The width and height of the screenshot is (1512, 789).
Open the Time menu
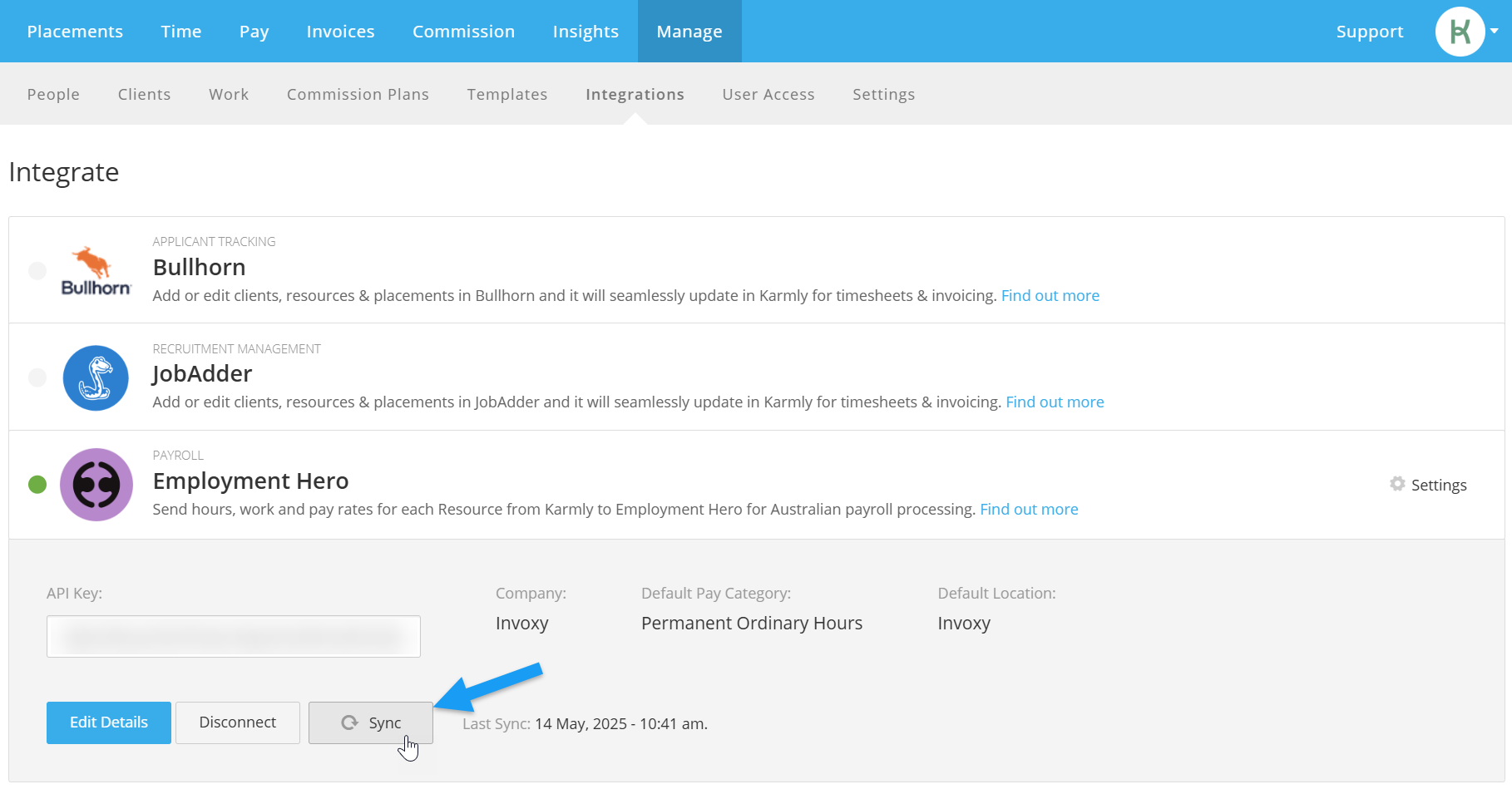(181, 32)
